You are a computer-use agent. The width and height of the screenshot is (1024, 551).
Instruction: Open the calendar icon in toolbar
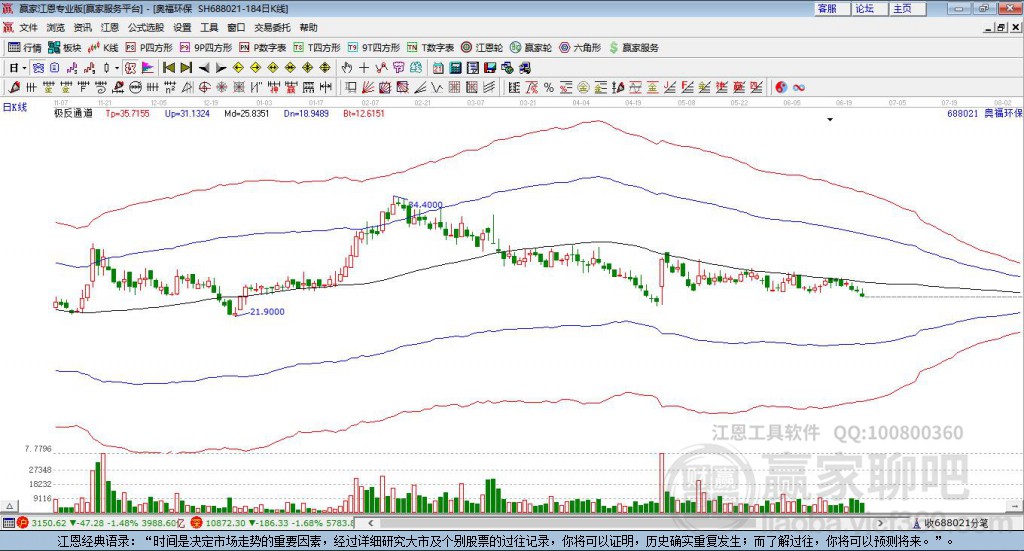pyautogui.click(x=438, y=68)
